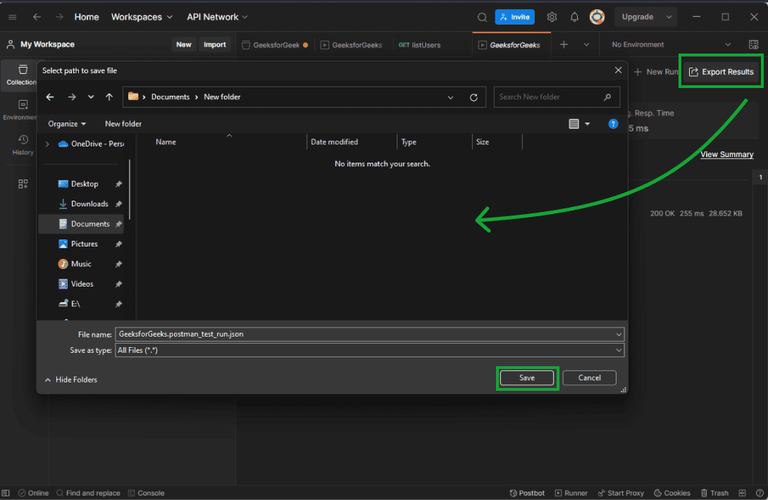
Task: Switch to the GET listUsers tab
Action: [x=419, y=45]
